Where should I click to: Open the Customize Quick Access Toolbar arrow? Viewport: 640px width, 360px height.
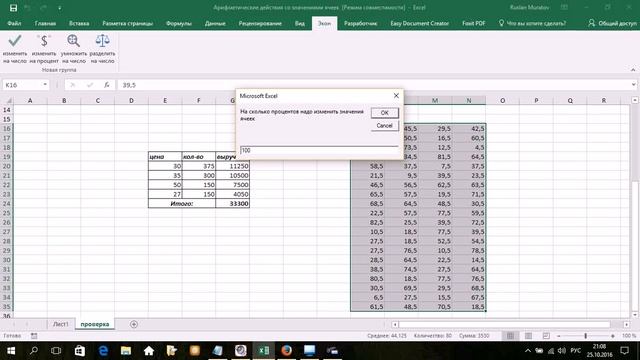(60, 8)
